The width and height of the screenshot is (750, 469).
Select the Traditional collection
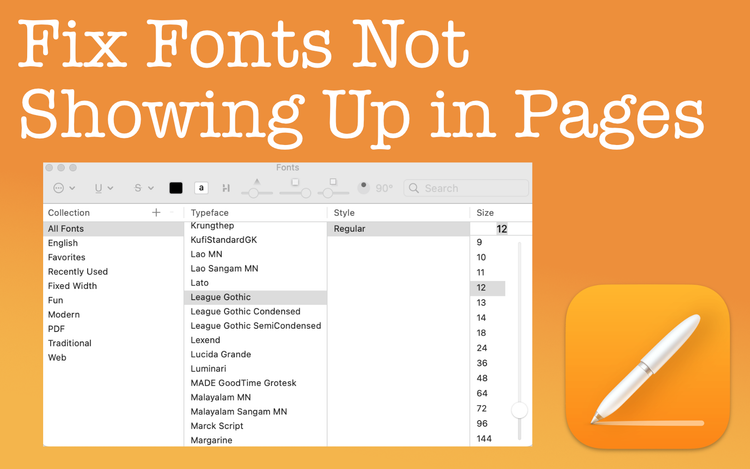coord(113,343)
